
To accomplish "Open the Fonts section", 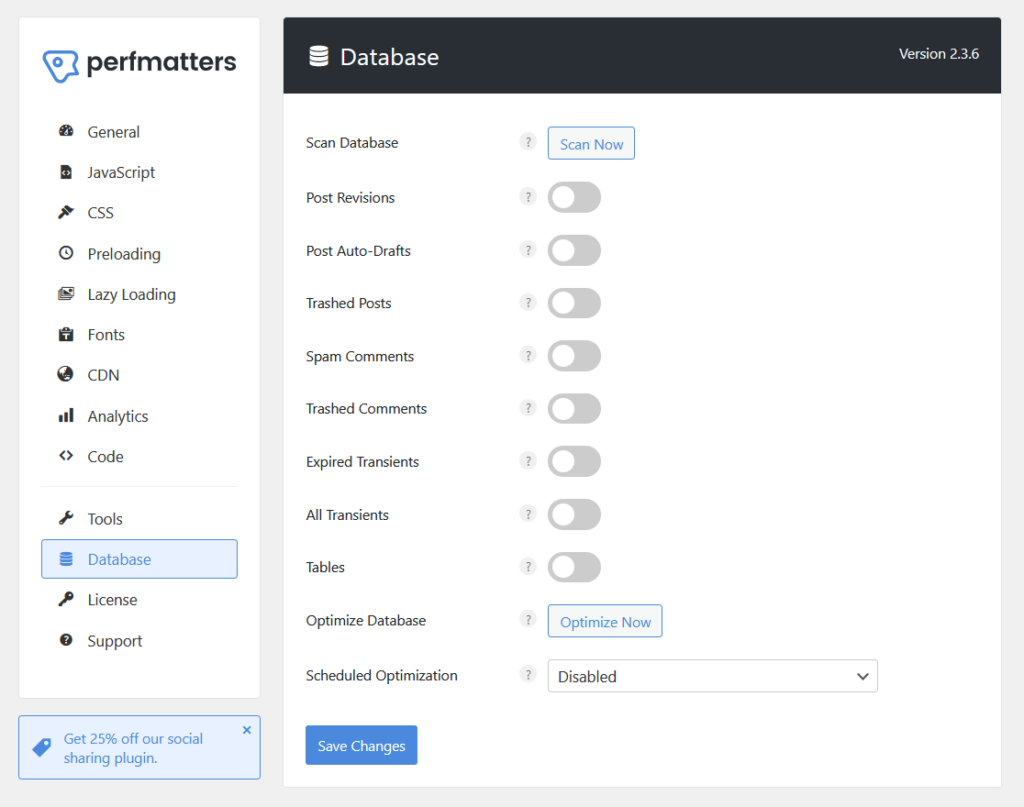I will 140,335.
